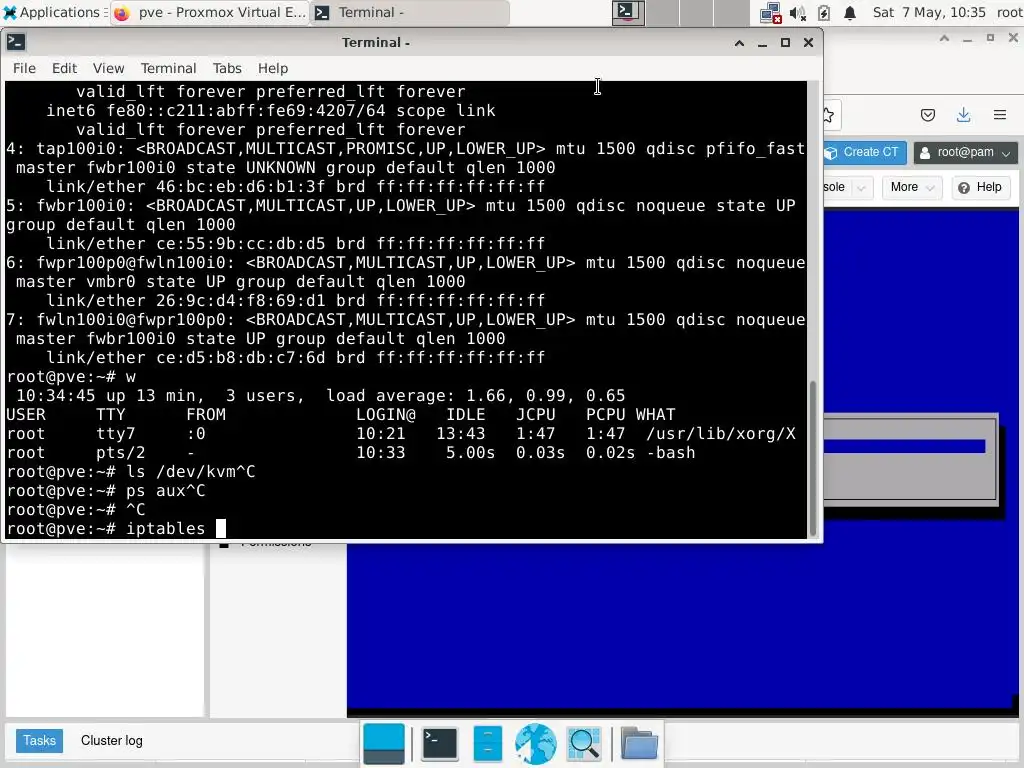1024x768 pixels.
Task: Maximize the Firefox window behind Terminal
Action: [x=990, y=39]
